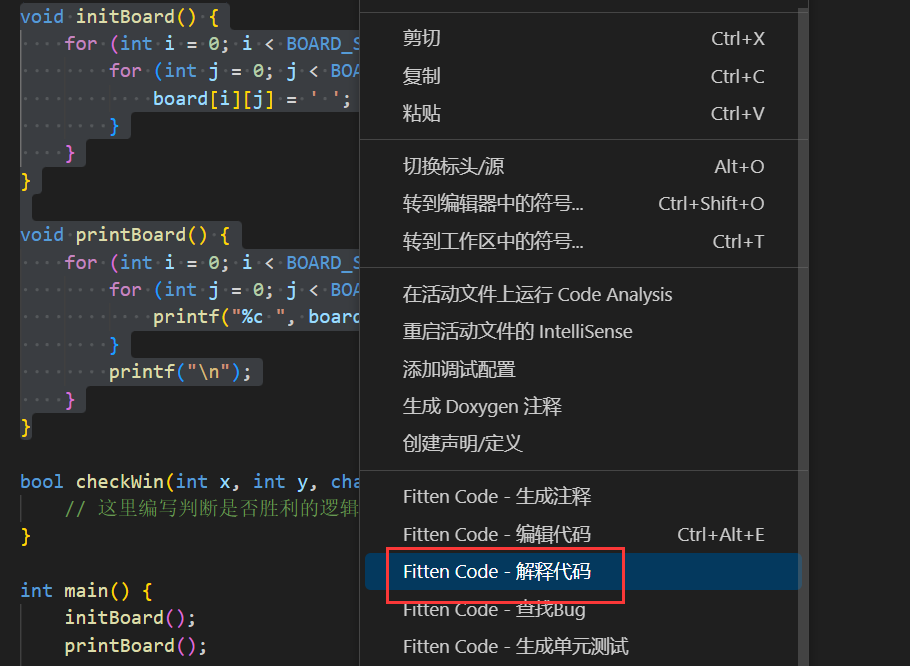Viewport: 910px width, 666px height.
Task: Choose 添加调试配置 menu item
Action: tap(583, 369)
